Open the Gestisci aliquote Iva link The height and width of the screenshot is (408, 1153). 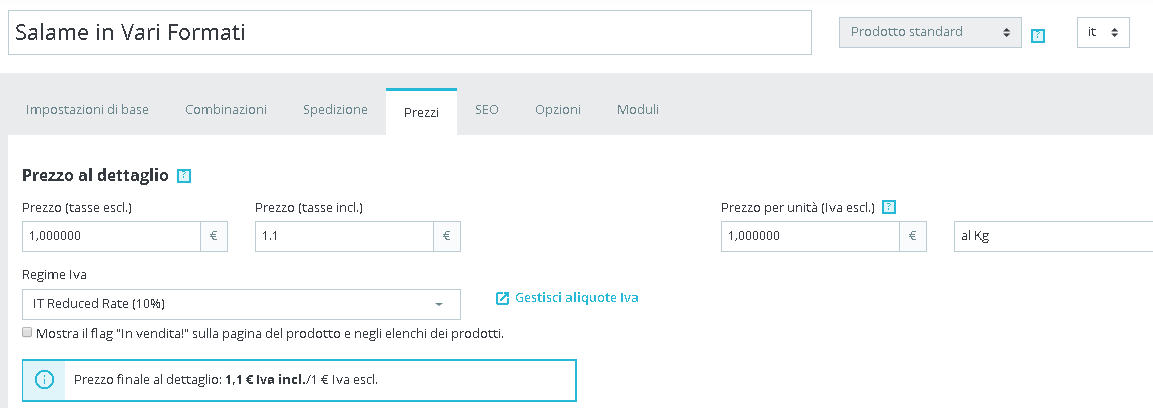point(576,298)
